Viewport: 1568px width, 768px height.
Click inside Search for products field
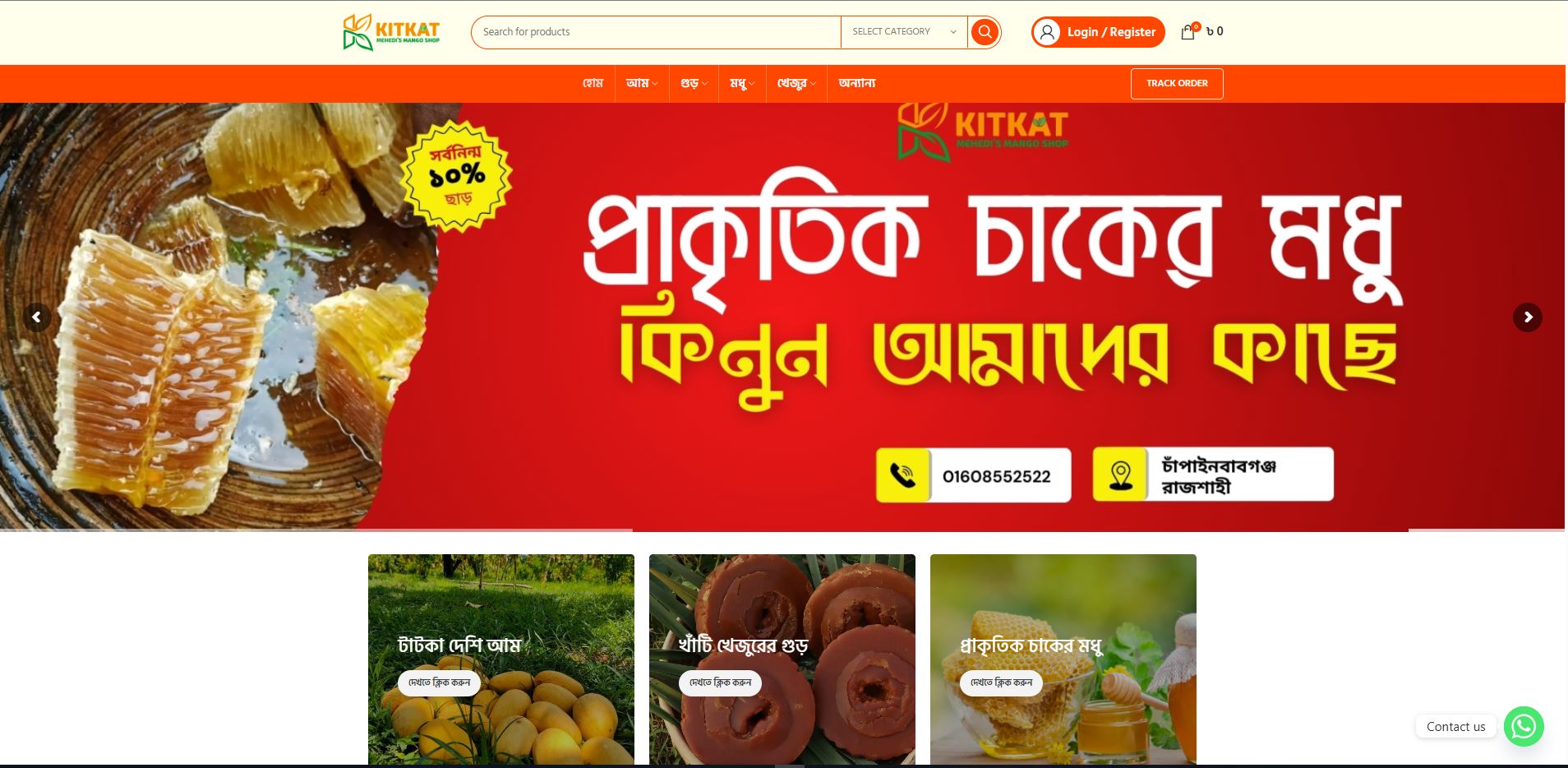click(x=656, y=32)
